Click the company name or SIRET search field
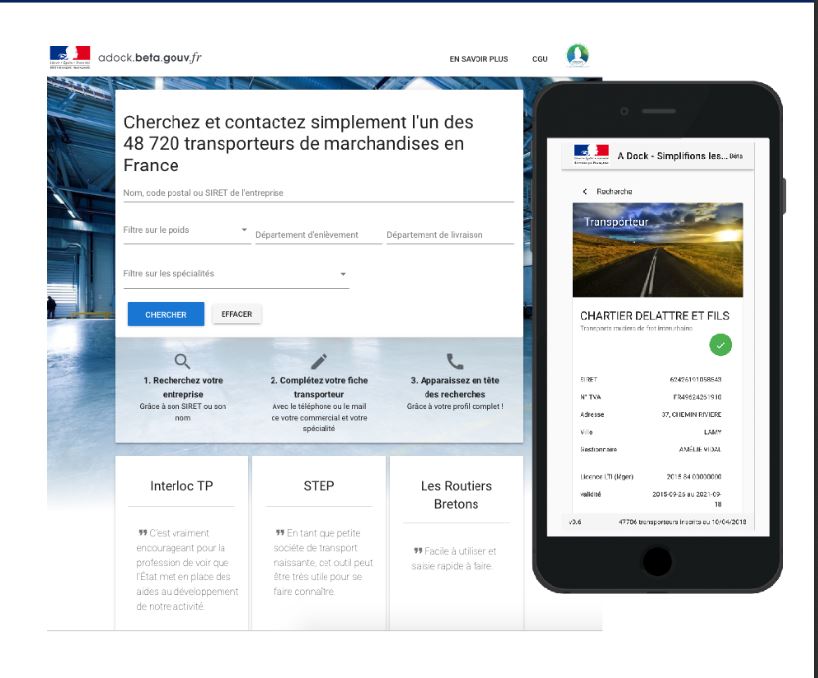 point(318,193)
